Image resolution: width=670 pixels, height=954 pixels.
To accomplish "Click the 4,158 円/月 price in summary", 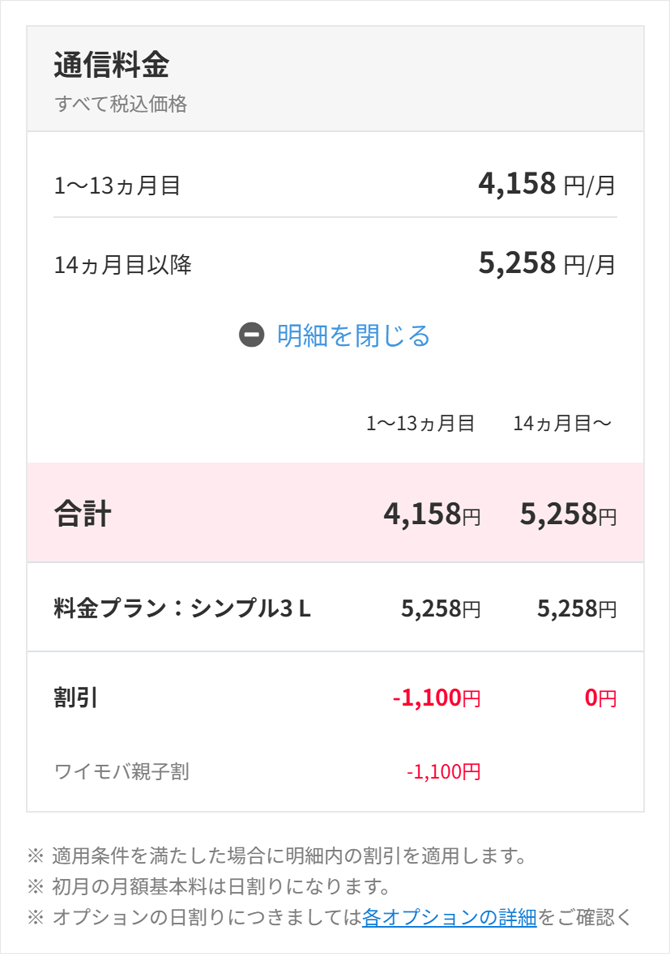I will click(547, 184).
